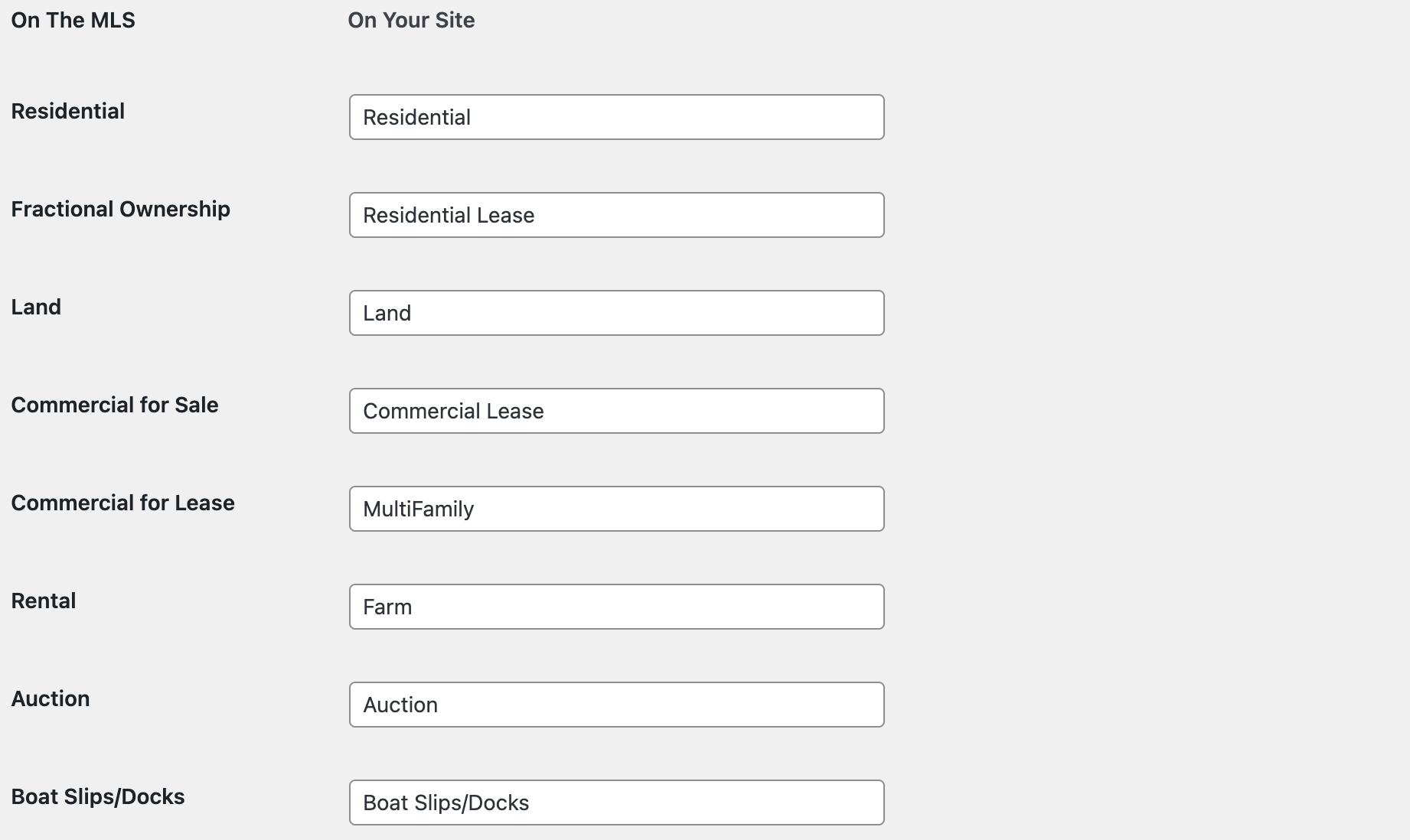Click the Residential mapping input field
Viewport: 1410px width, 840px height.
616,117
